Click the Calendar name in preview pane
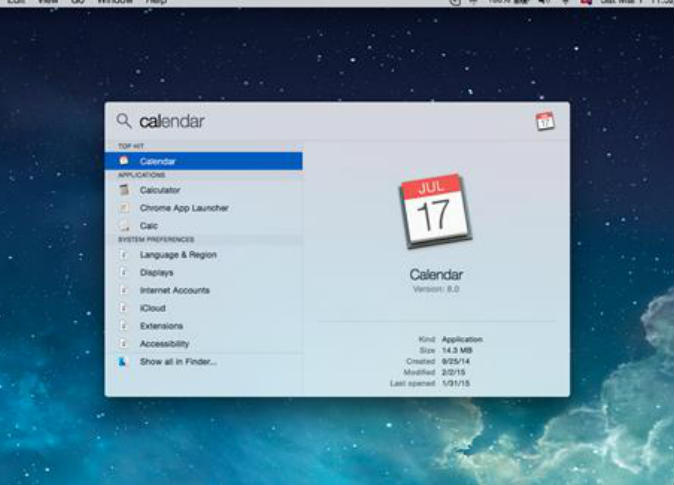Viewport: 674px width, 485px height. pyautogui.click(x=436, y=274)
